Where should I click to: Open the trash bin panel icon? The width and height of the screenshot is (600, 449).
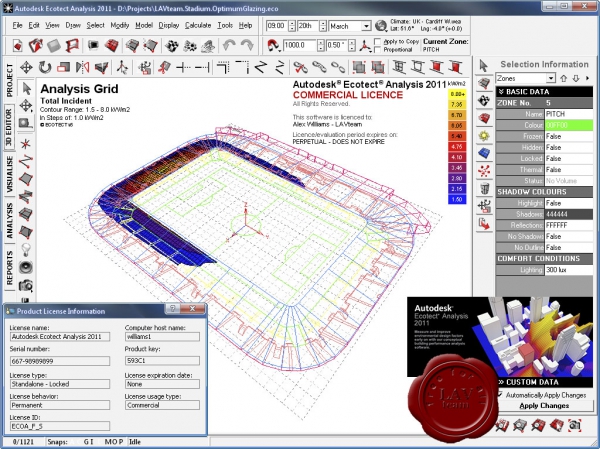[484, 188]
